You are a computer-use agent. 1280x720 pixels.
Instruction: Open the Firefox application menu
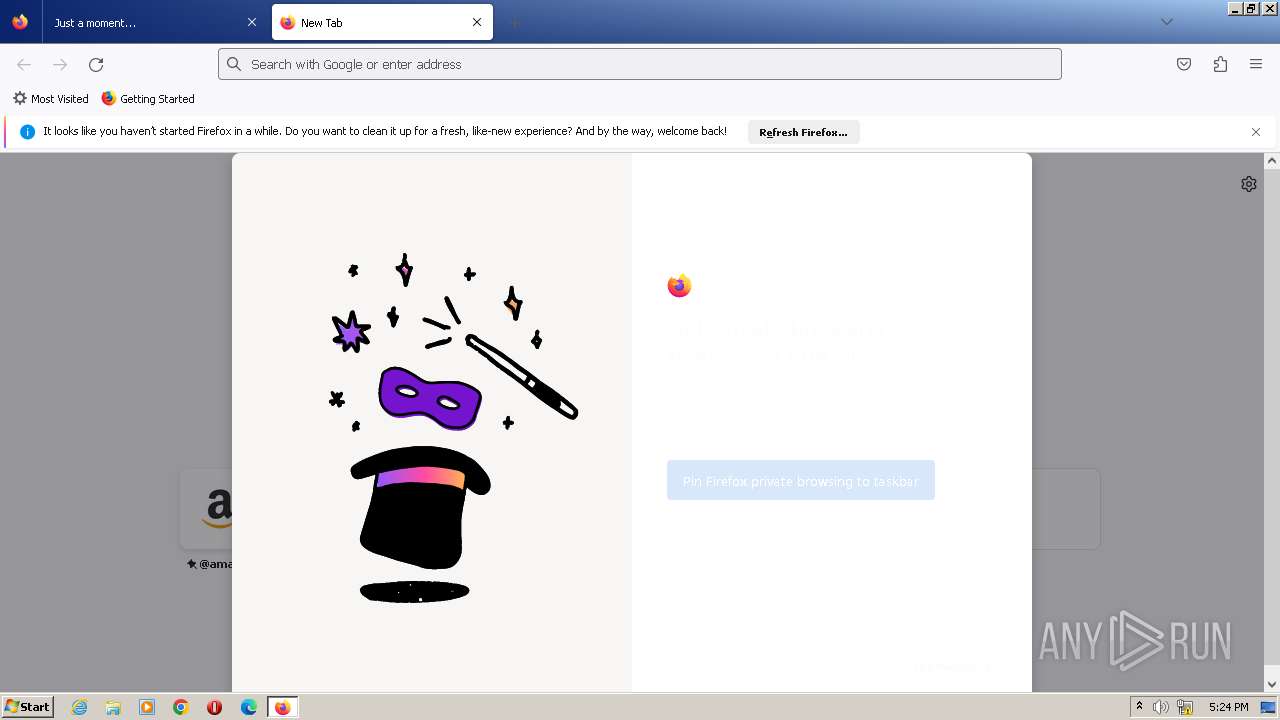click(1256, 64)
